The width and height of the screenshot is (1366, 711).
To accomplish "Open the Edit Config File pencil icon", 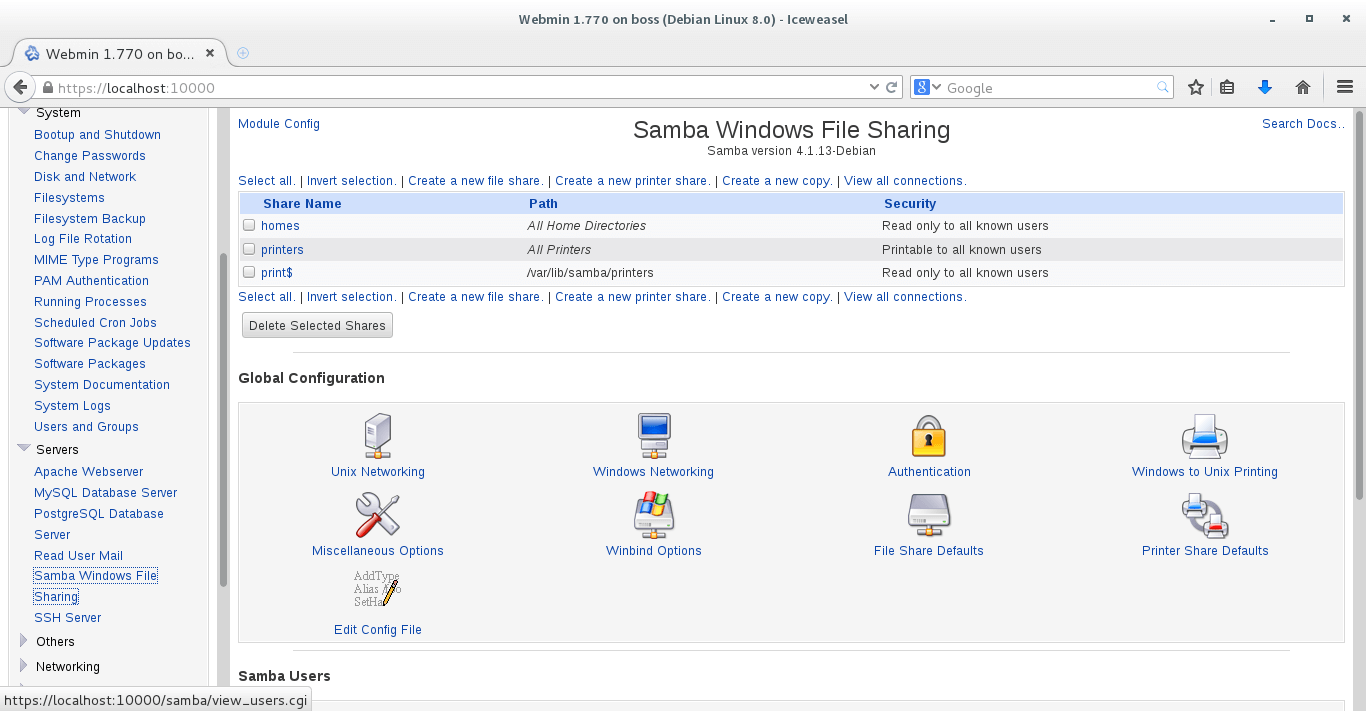I will pos(377,590).
